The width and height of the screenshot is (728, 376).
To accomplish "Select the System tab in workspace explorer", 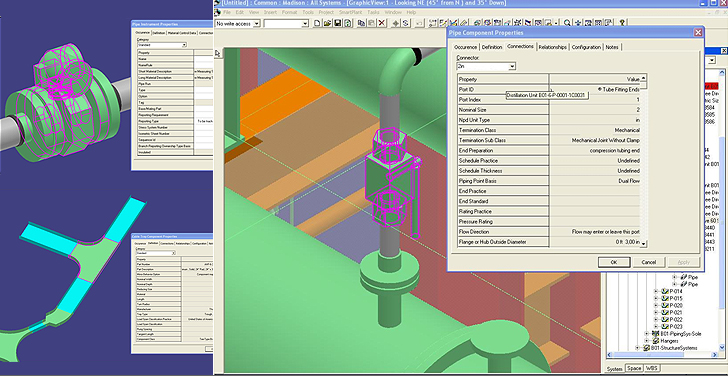I will 615,369.
